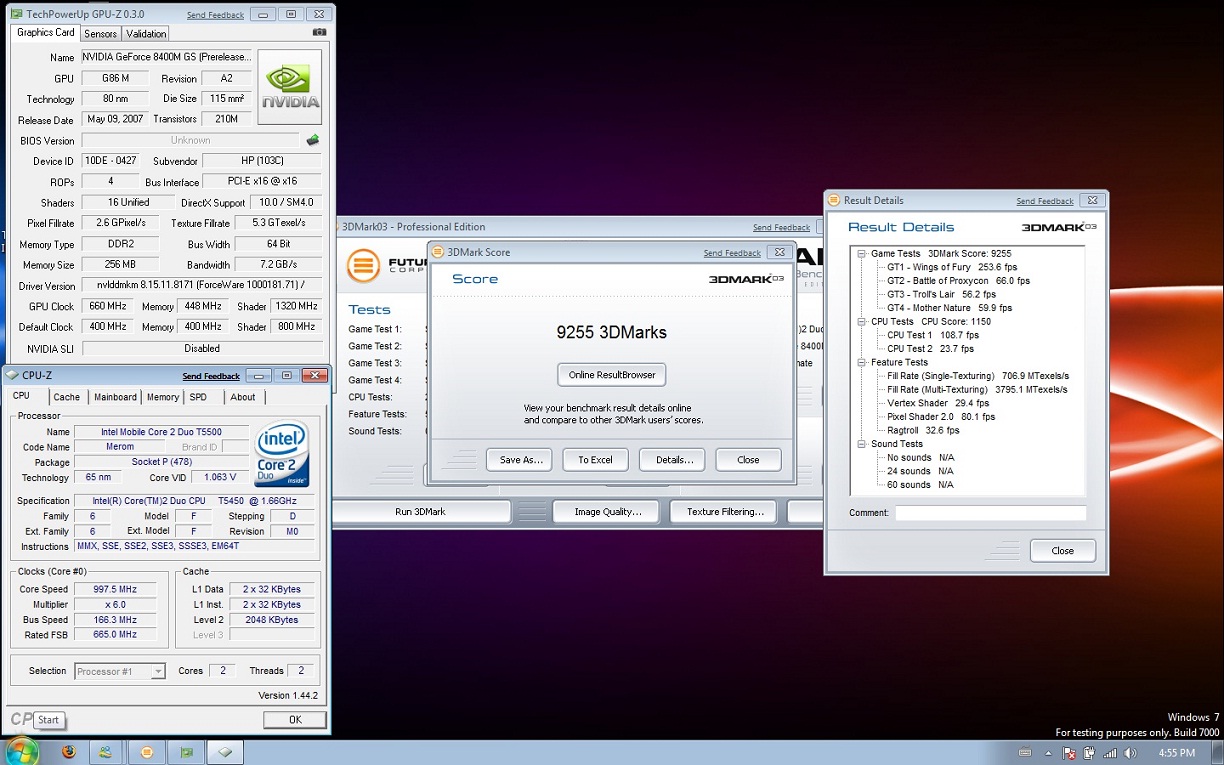Click Close button in Result Details window
The height and width of the screenshot is (765, 1224).
1062,551
